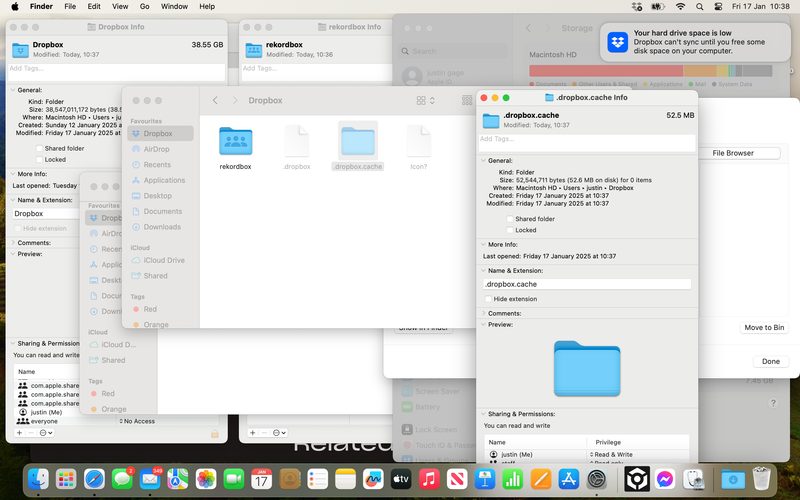Expand Comments section in .dropbox.cache Info
This screenshot has height=500, width=800.
(482, 313)
